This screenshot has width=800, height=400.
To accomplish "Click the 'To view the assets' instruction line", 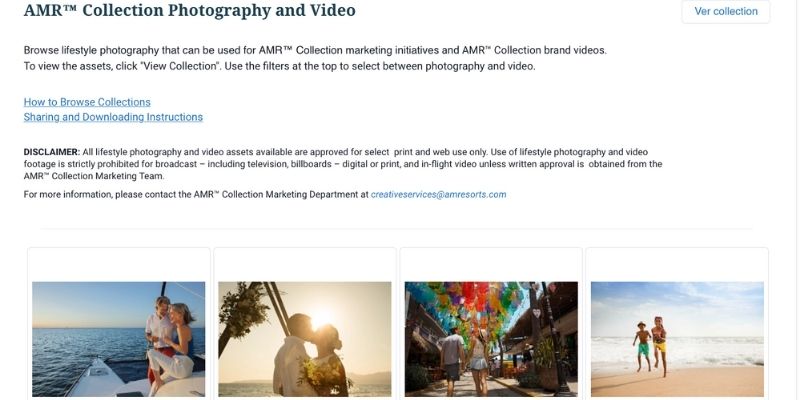I will pyautogui.click(x=279, y=66).
